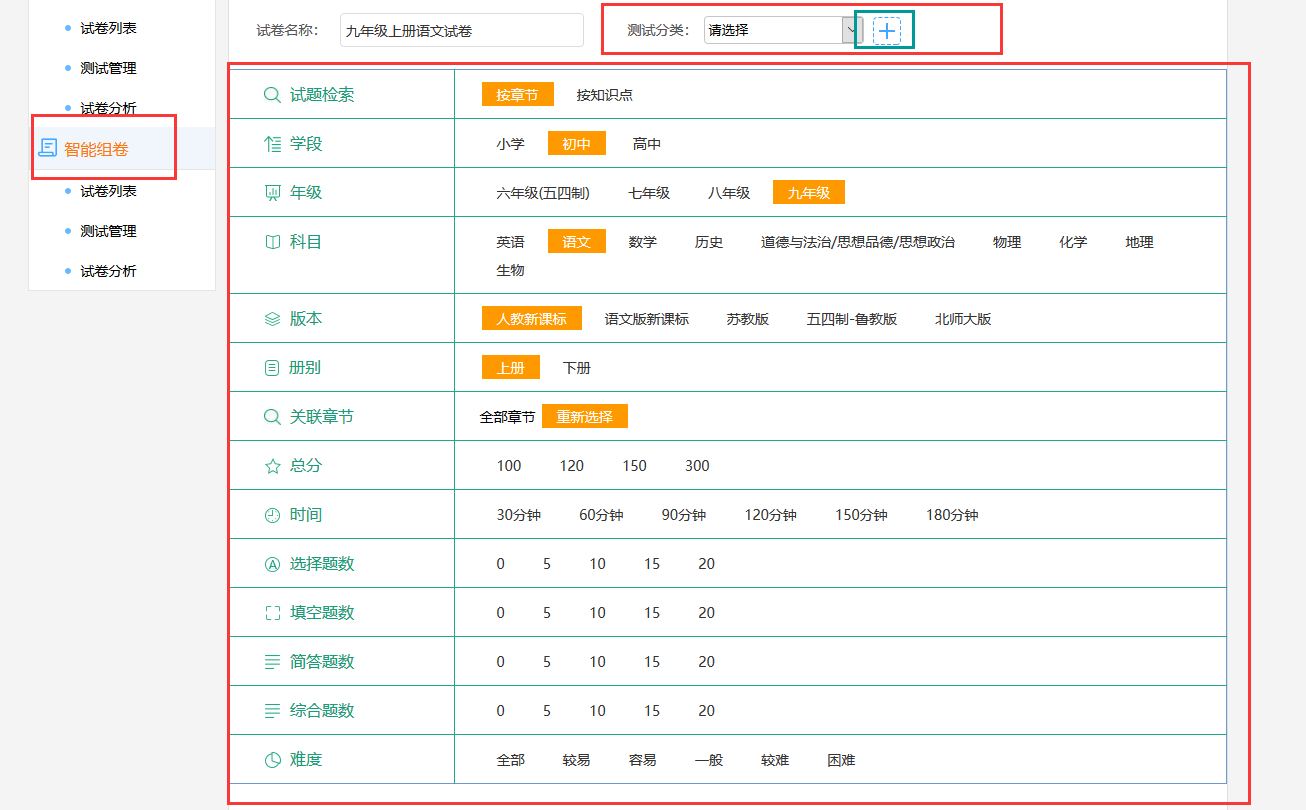1306x810 pixels.
Task: Open 试卷分析 under 智能组卷 menu
Action: click(108, 271)
